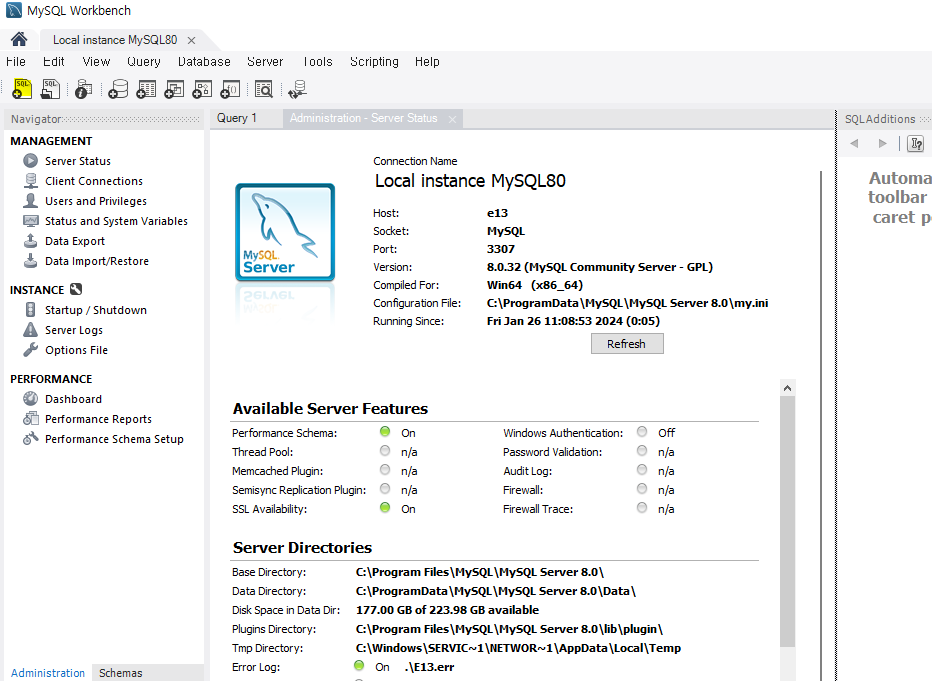Click the Startup / Shutdown icon
The image size is (932, 681).
point(30,310)
